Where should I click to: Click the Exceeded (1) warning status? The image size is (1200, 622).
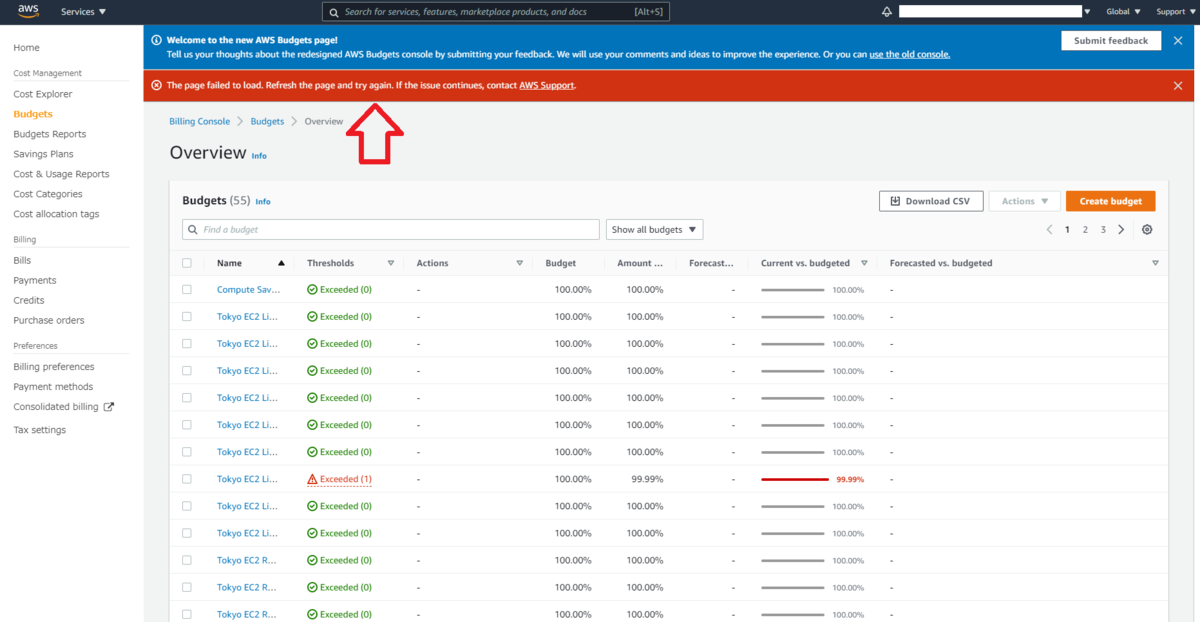click(339, 479)
